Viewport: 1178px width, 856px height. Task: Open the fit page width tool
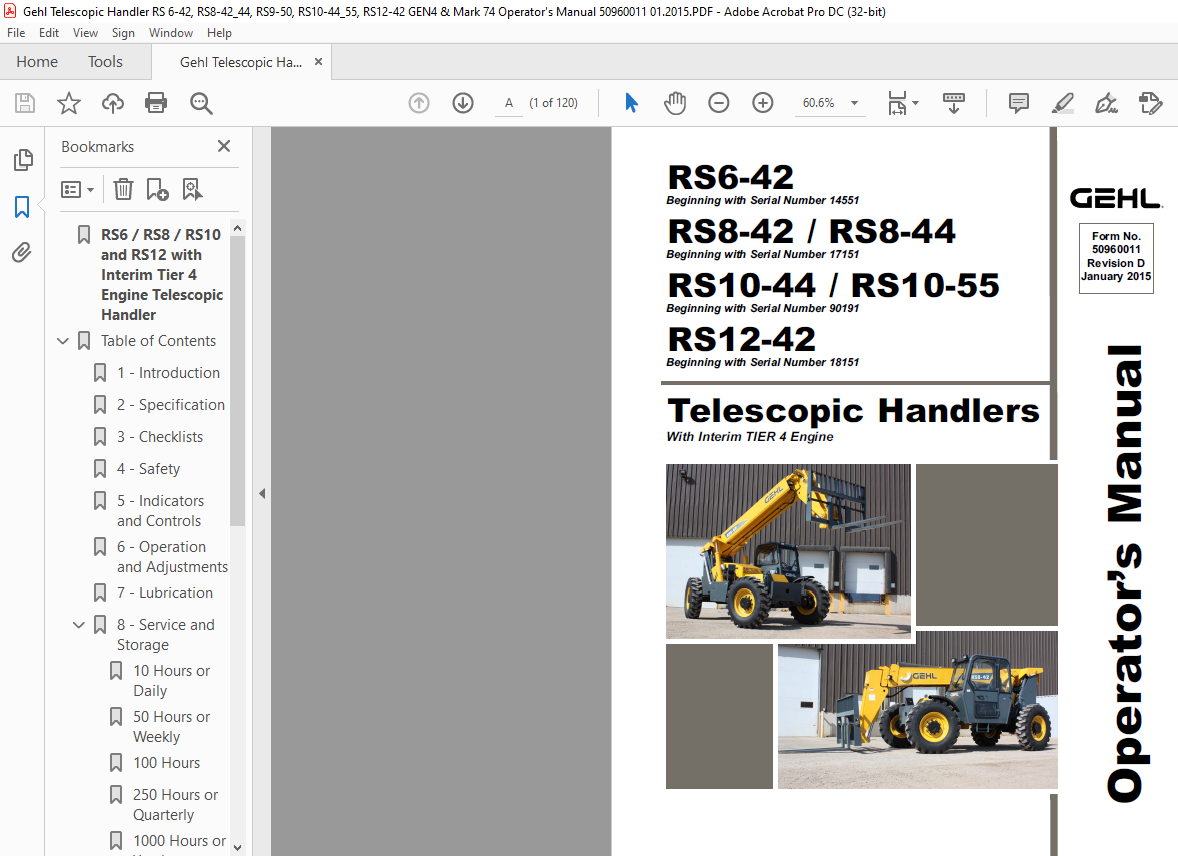898,103
